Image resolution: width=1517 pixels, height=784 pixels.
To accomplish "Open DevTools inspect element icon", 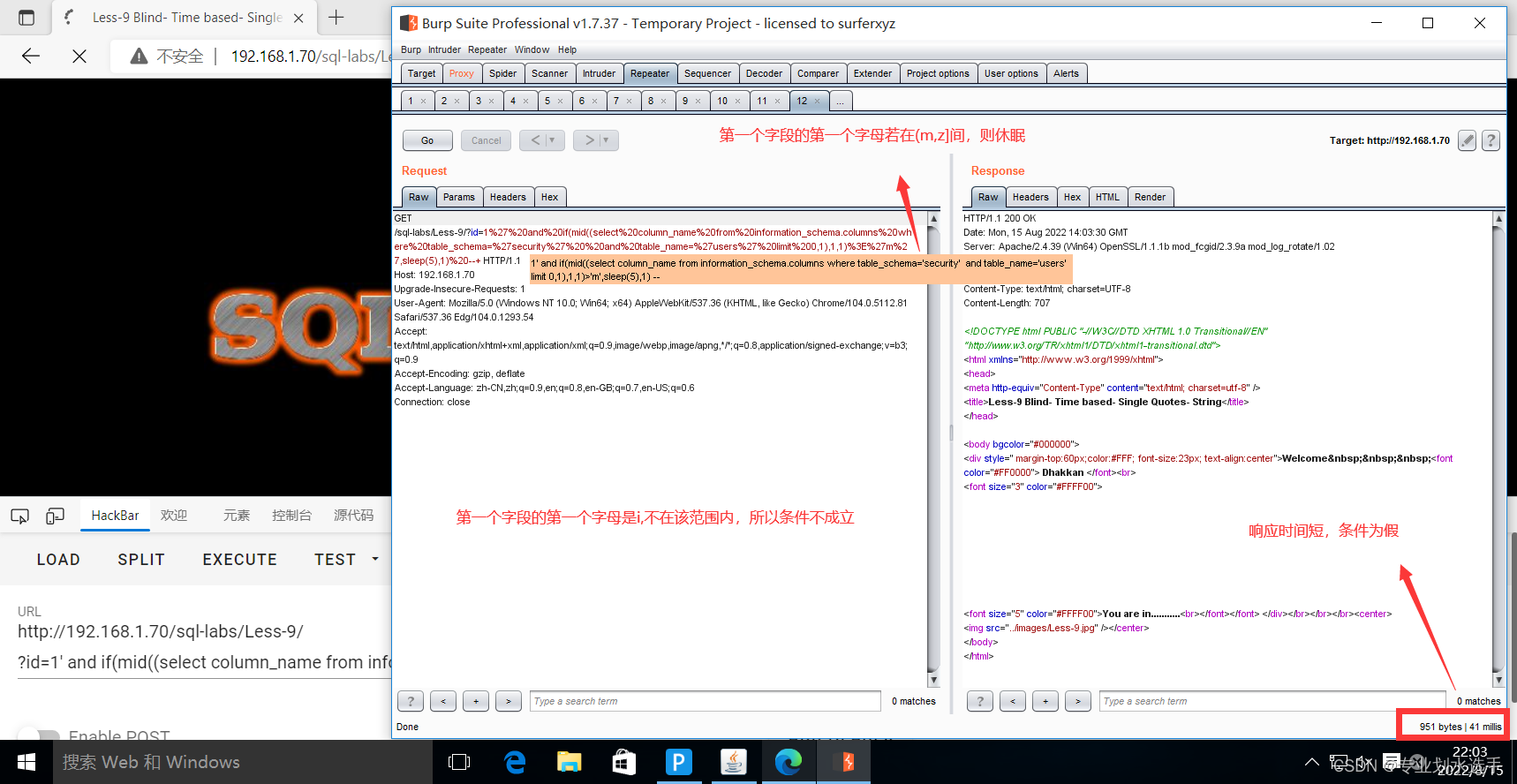I will (19, 516).
